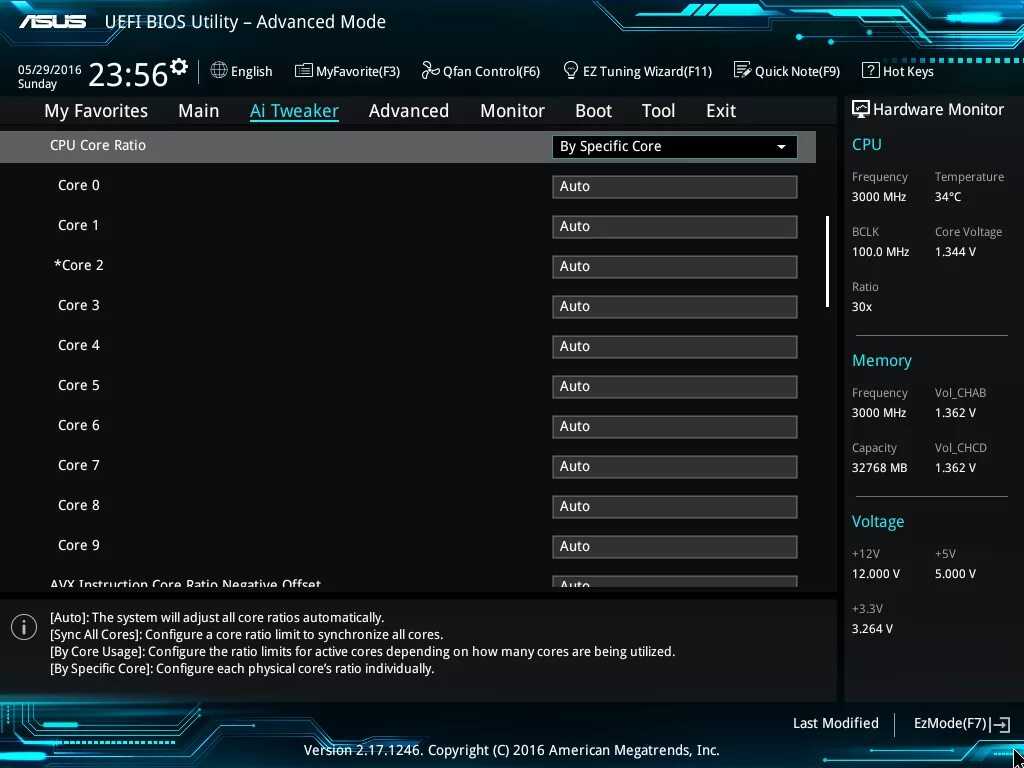Click the +5V value 5.000 V
This screenshot has width=1024, height=768.
pos(955,573)
